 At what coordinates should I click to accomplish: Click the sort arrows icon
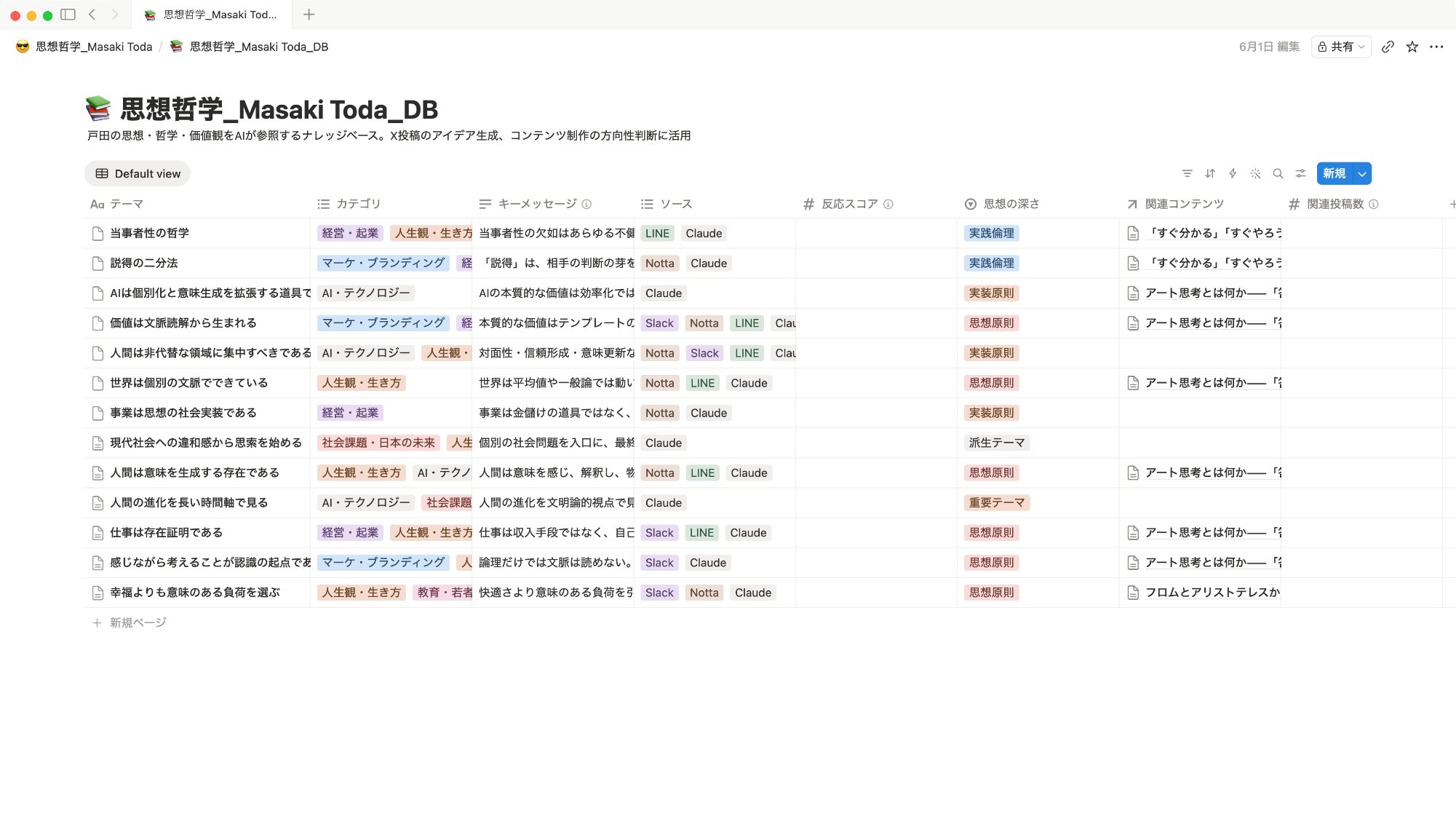point(1210,173)
